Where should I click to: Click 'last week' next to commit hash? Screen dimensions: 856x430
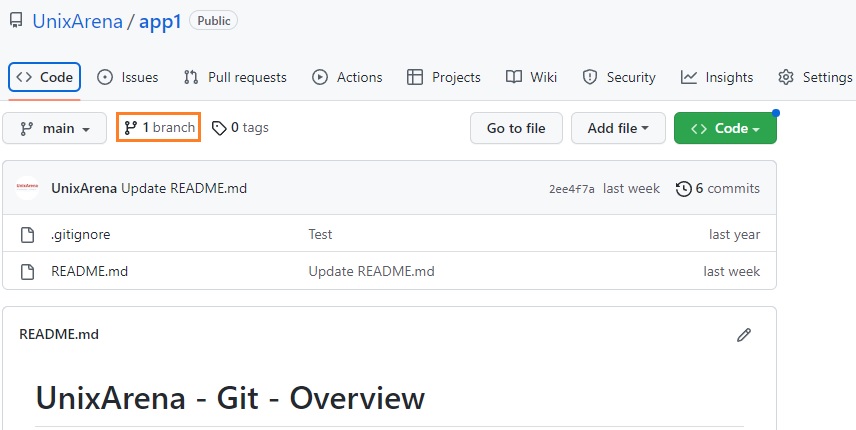pyautogui.click(x=631, y=188)
